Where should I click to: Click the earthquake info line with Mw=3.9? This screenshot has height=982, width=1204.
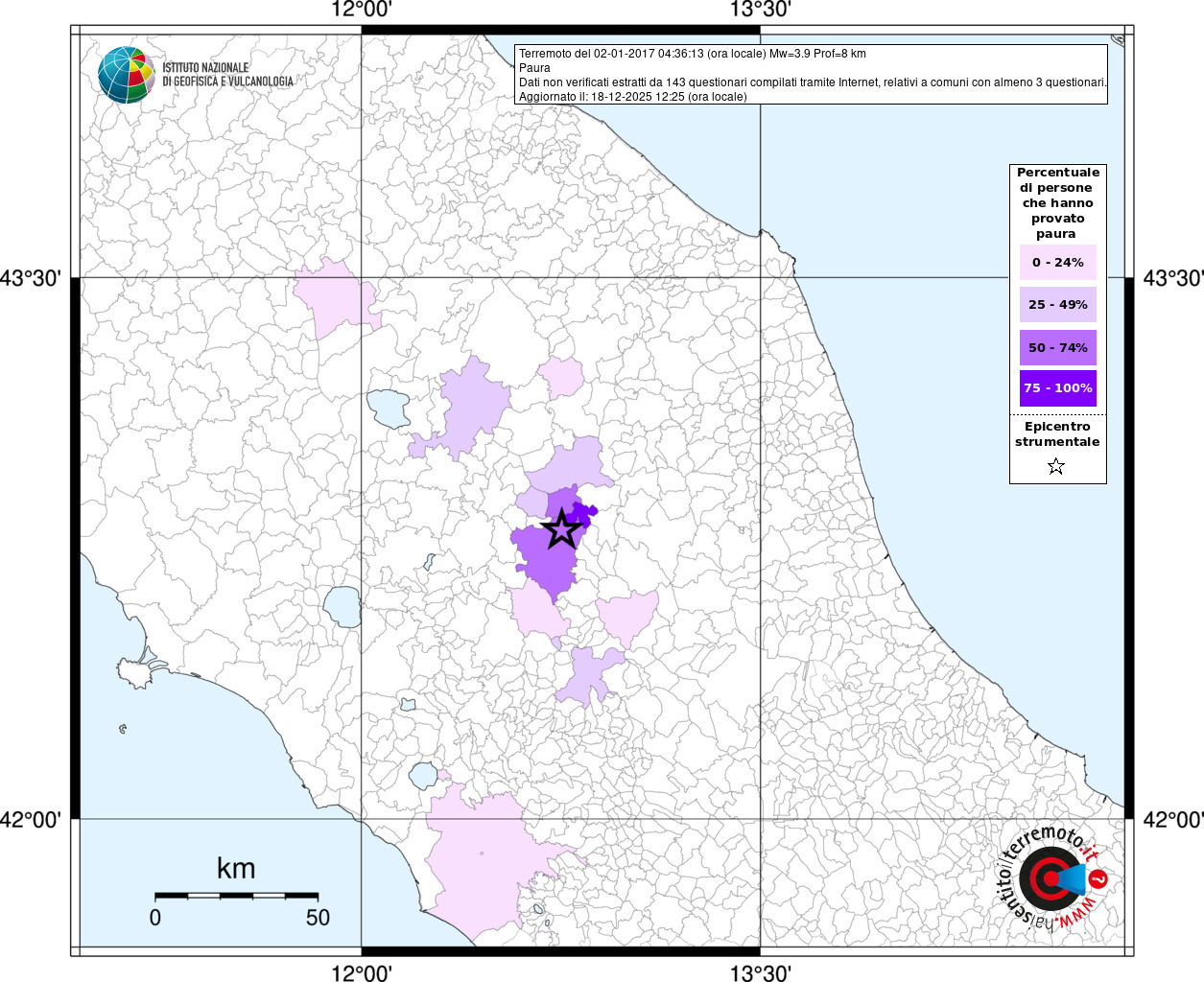(692, 54)
